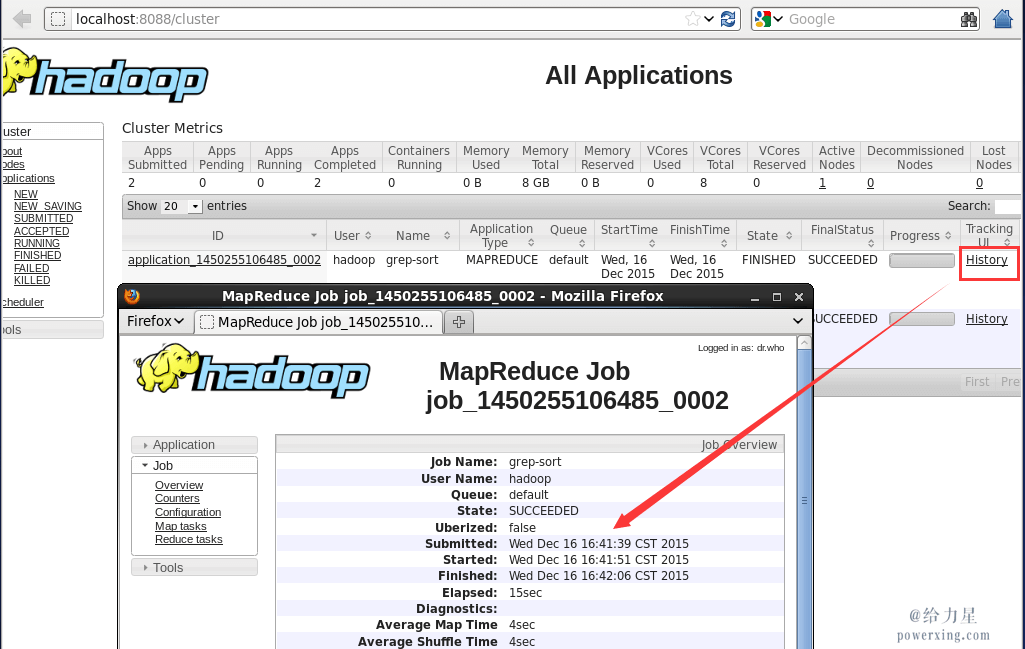1025x649 pixels.
Task: Reload the cluster page
Action: 728,19
